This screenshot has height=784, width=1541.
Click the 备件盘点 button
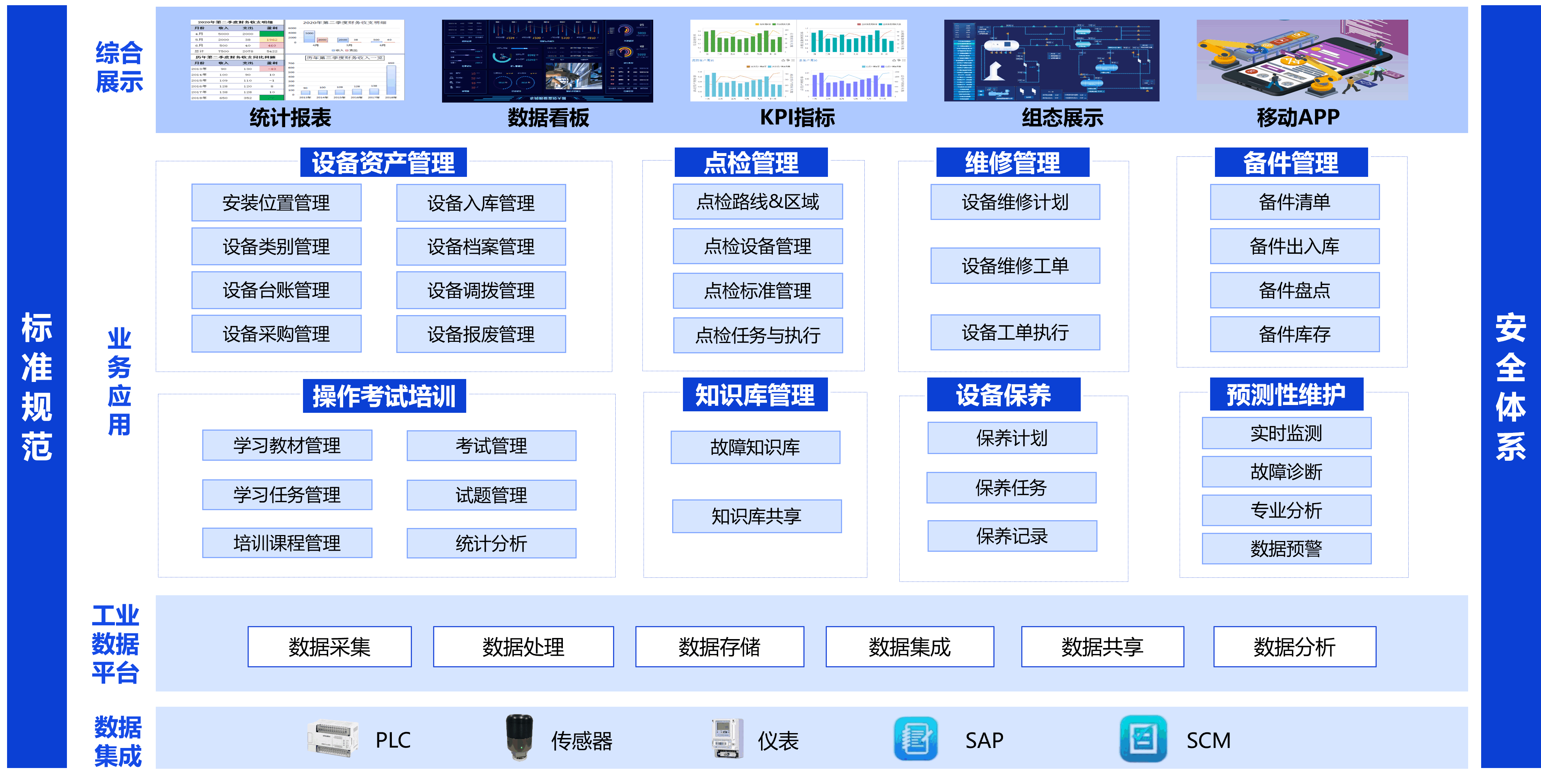tap(1295, 291)
